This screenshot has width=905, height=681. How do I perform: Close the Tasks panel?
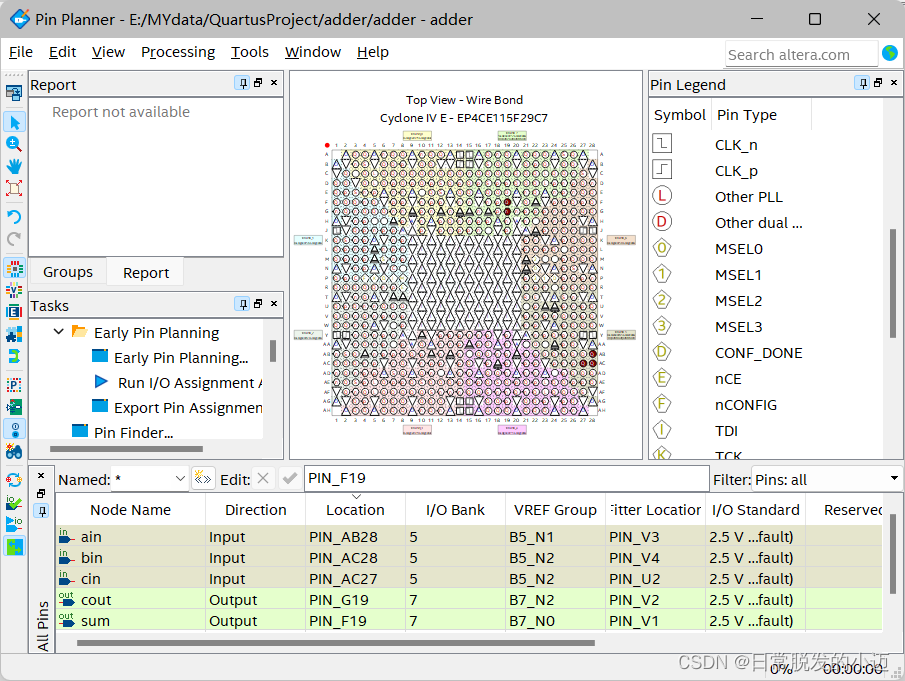coord(274,304)
